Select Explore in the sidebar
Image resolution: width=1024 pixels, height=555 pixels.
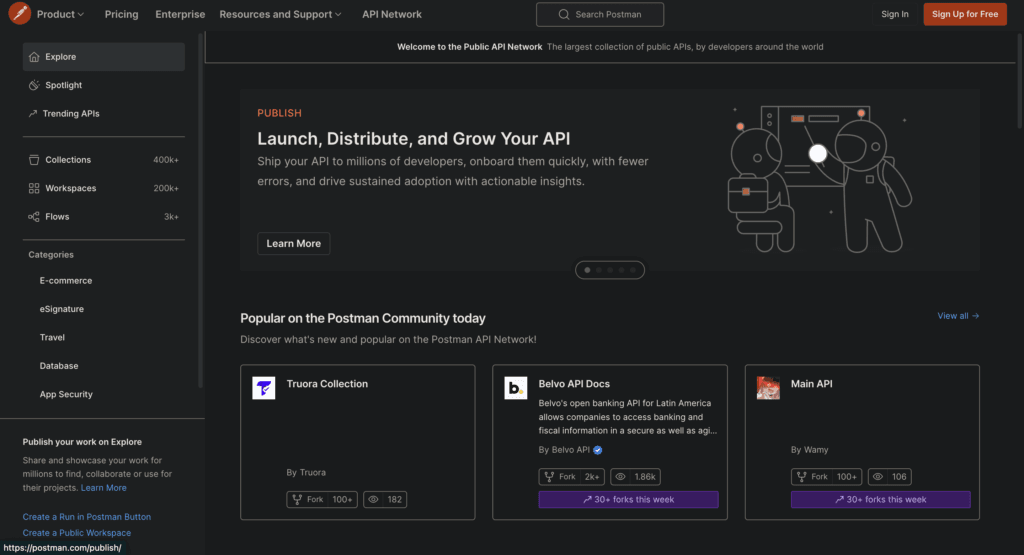(x=104, y=57)
